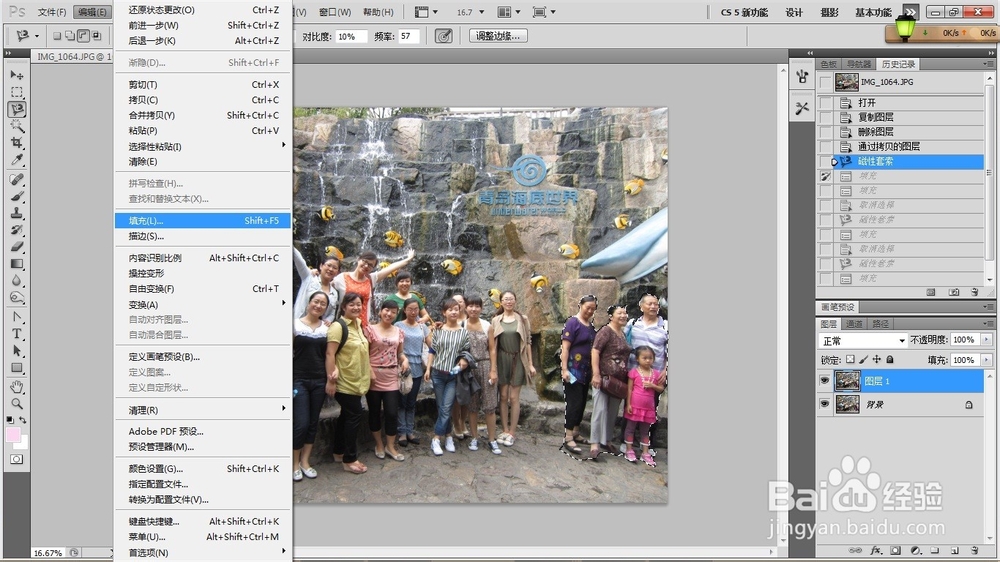Image resolution: width=1000 pixels, height=562 pixels.
Task: Select the Hand tool
Action: point(17,387)
